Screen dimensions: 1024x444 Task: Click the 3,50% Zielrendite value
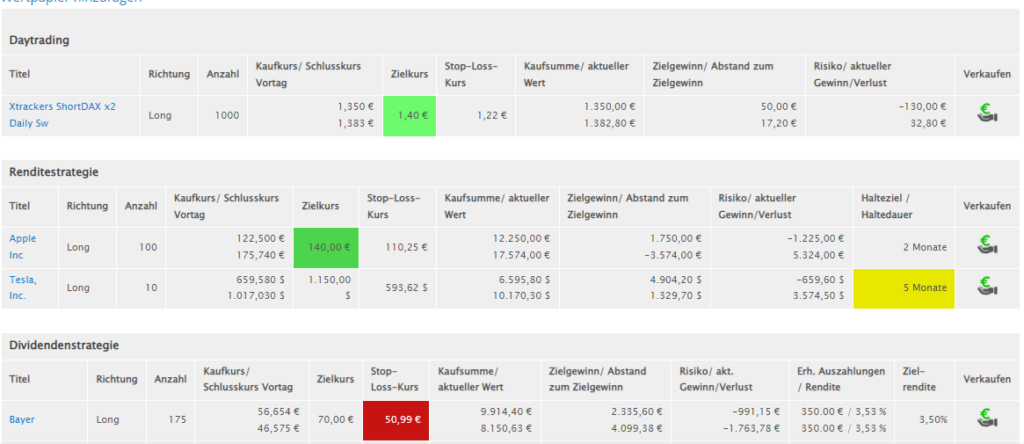coord(933,420)
